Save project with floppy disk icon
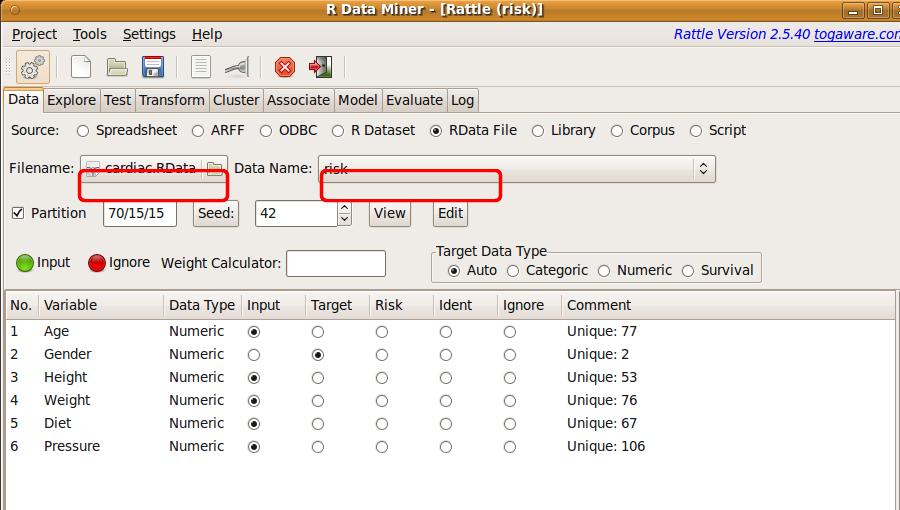The width and height of the screenshot is (900, 510). coord(153,67)
